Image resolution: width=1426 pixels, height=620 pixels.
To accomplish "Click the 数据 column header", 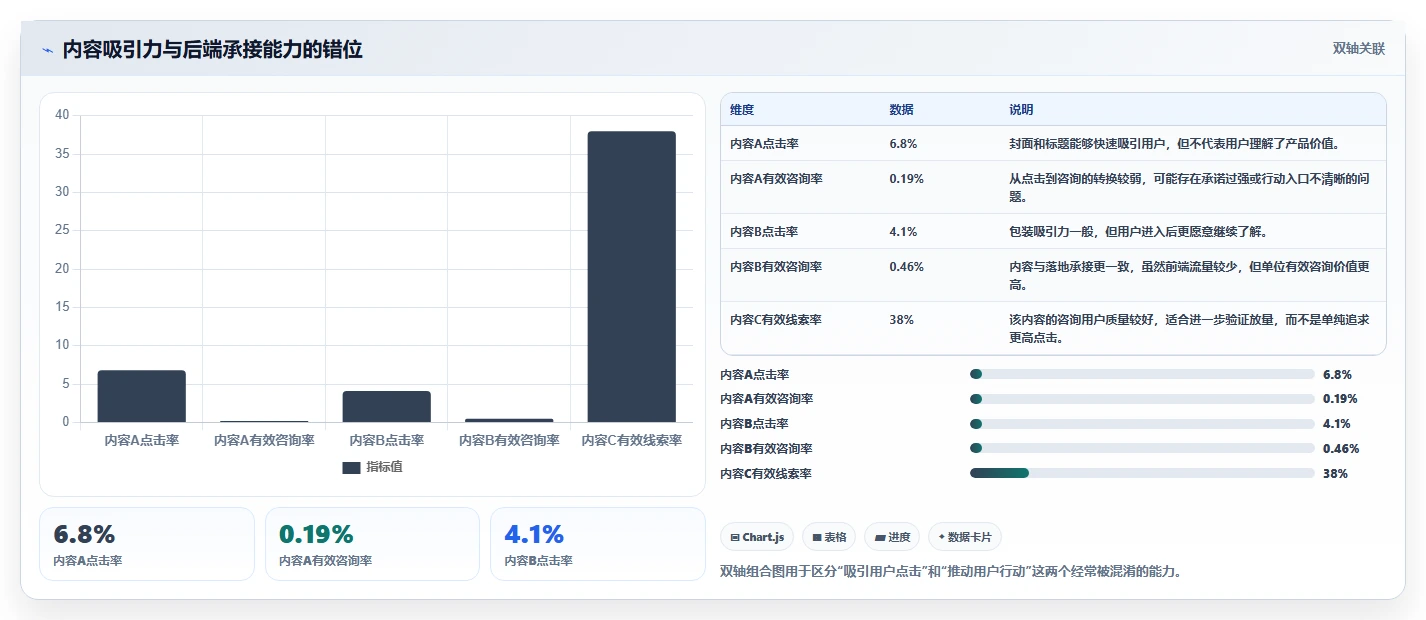I will click(901, 110).
